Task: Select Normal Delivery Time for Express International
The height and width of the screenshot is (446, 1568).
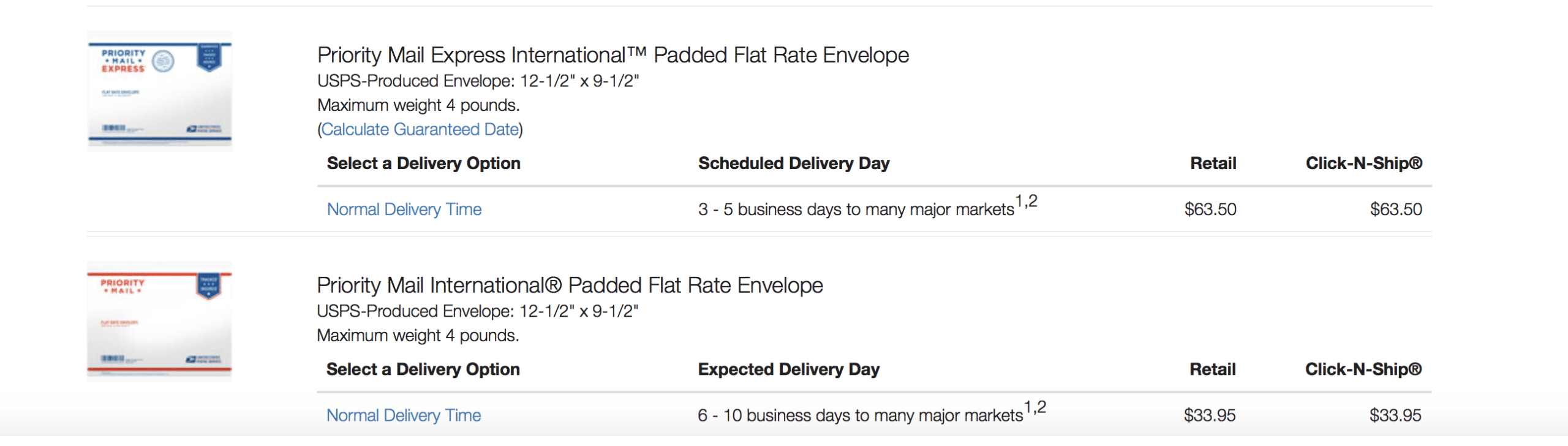Action: (404, 210)
